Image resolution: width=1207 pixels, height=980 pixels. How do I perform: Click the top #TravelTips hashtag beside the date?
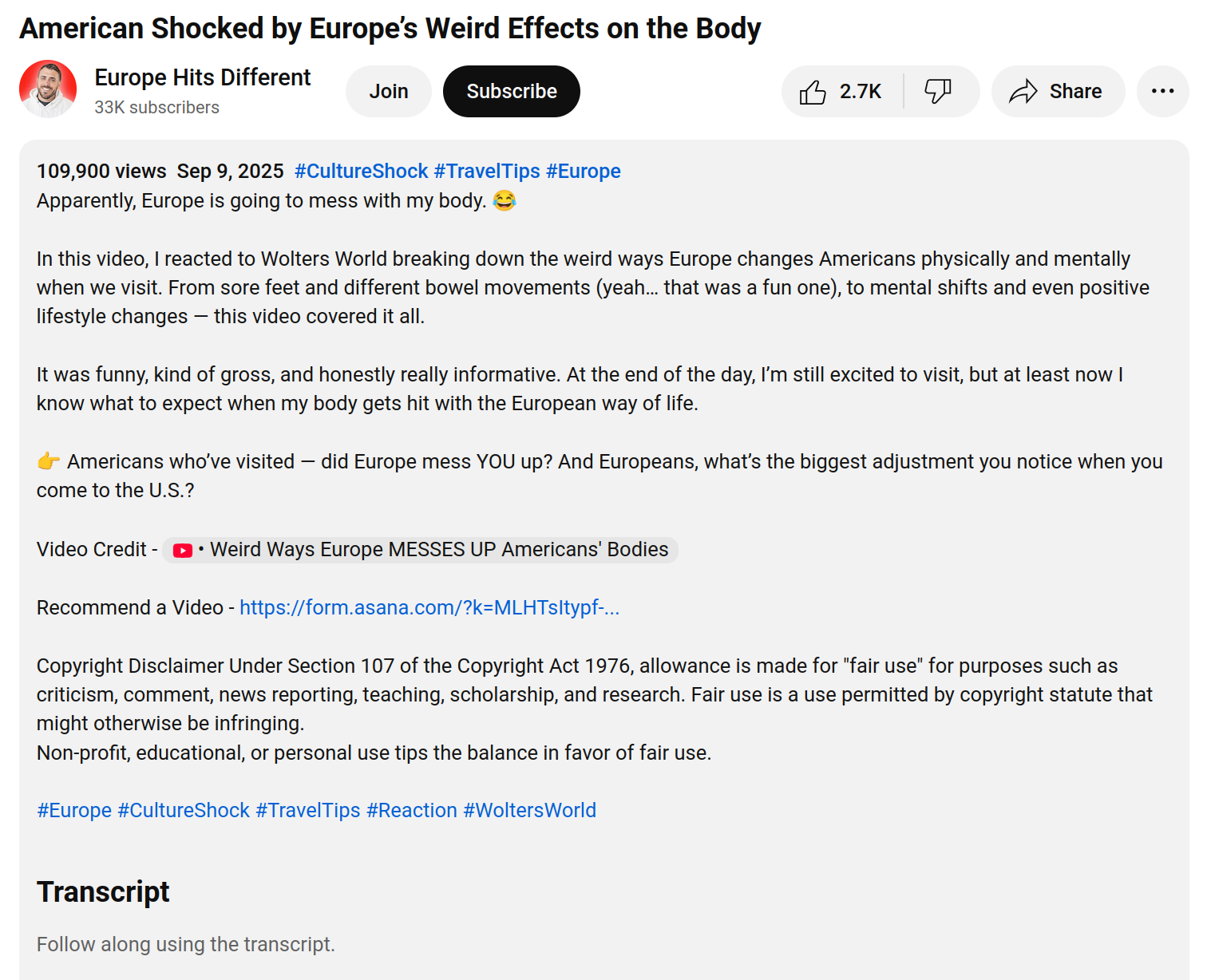pyautogui.click(x=487, y=171)
